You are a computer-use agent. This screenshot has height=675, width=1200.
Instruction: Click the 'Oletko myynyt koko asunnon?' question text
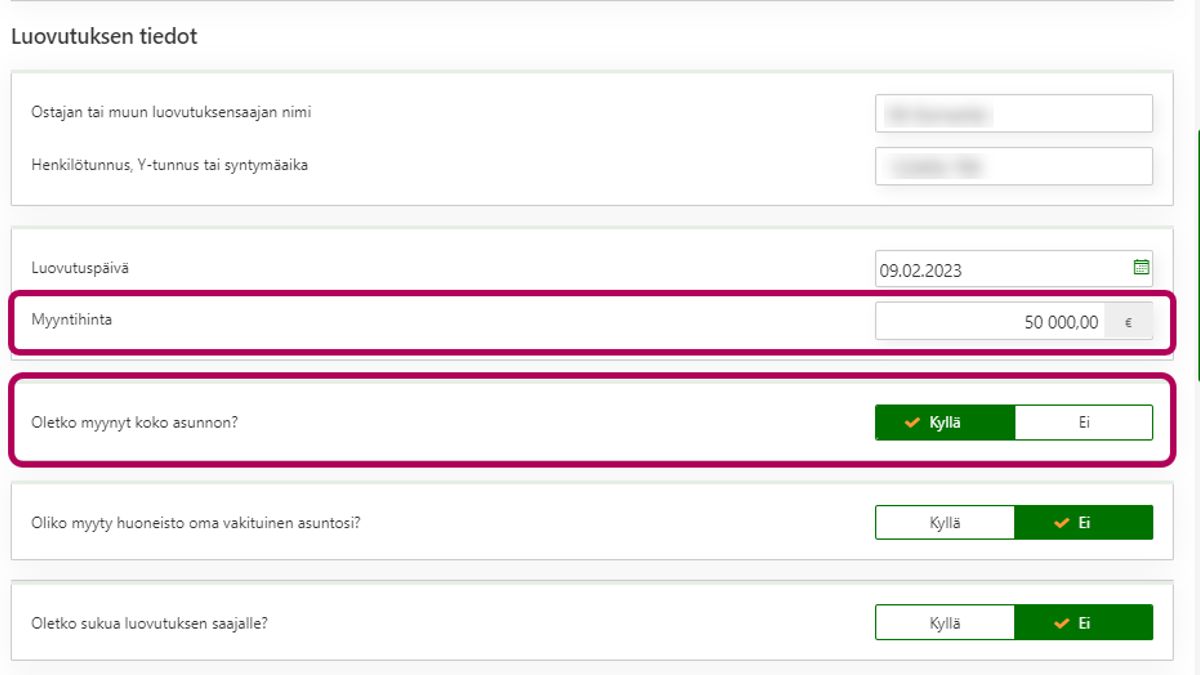coord(135,422)
